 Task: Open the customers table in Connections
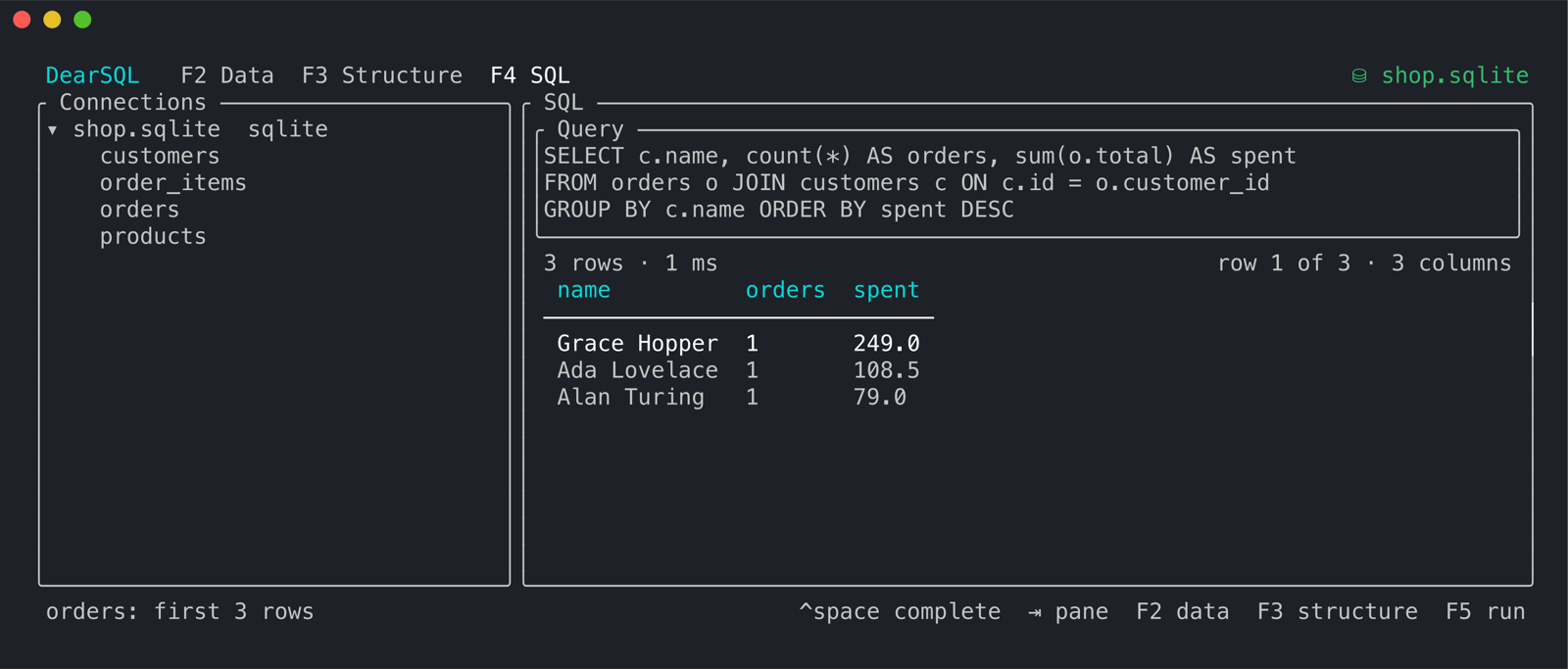coord(160,156)
